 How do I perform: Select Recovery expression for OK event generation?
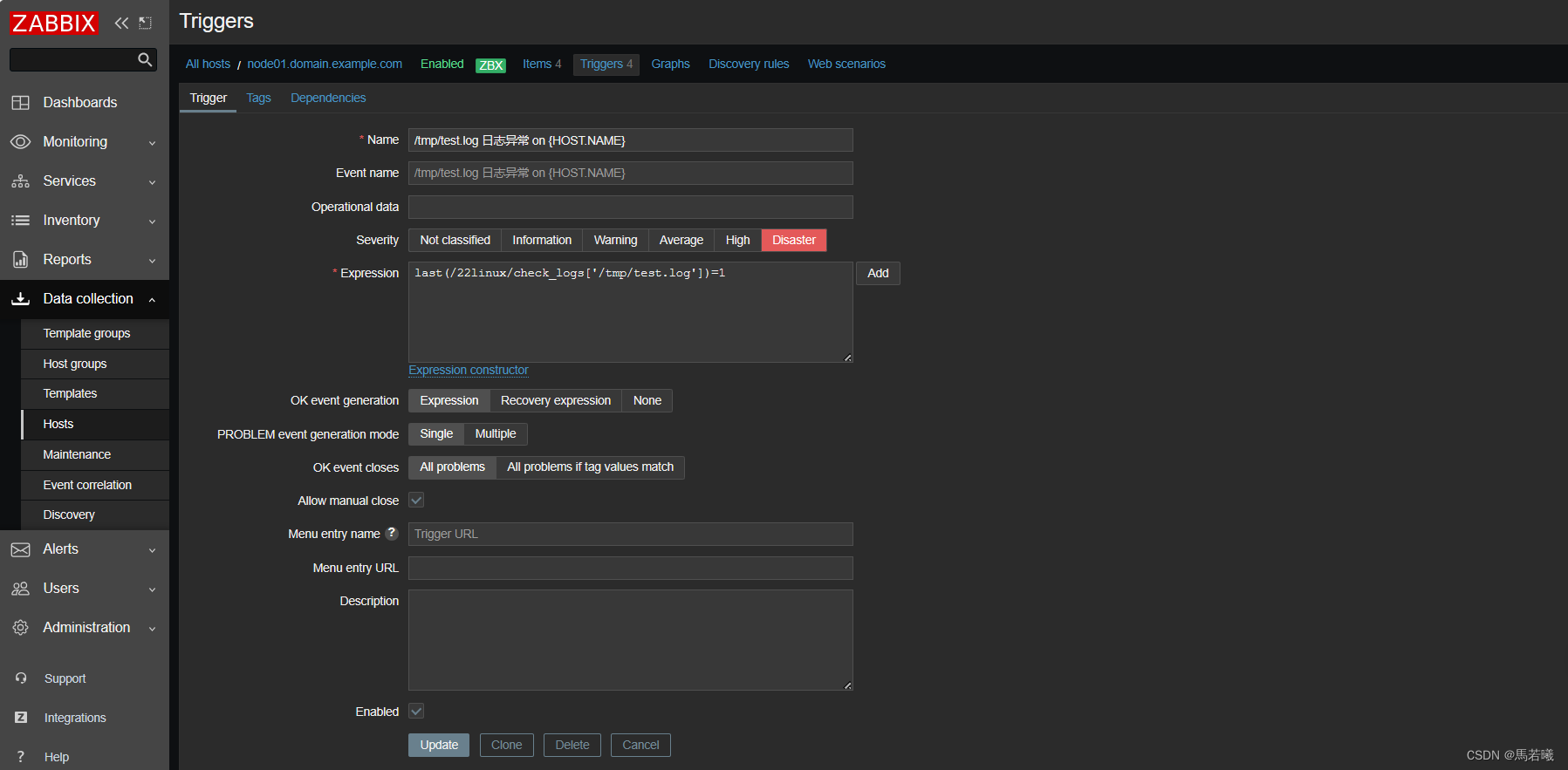click(556, 400)
